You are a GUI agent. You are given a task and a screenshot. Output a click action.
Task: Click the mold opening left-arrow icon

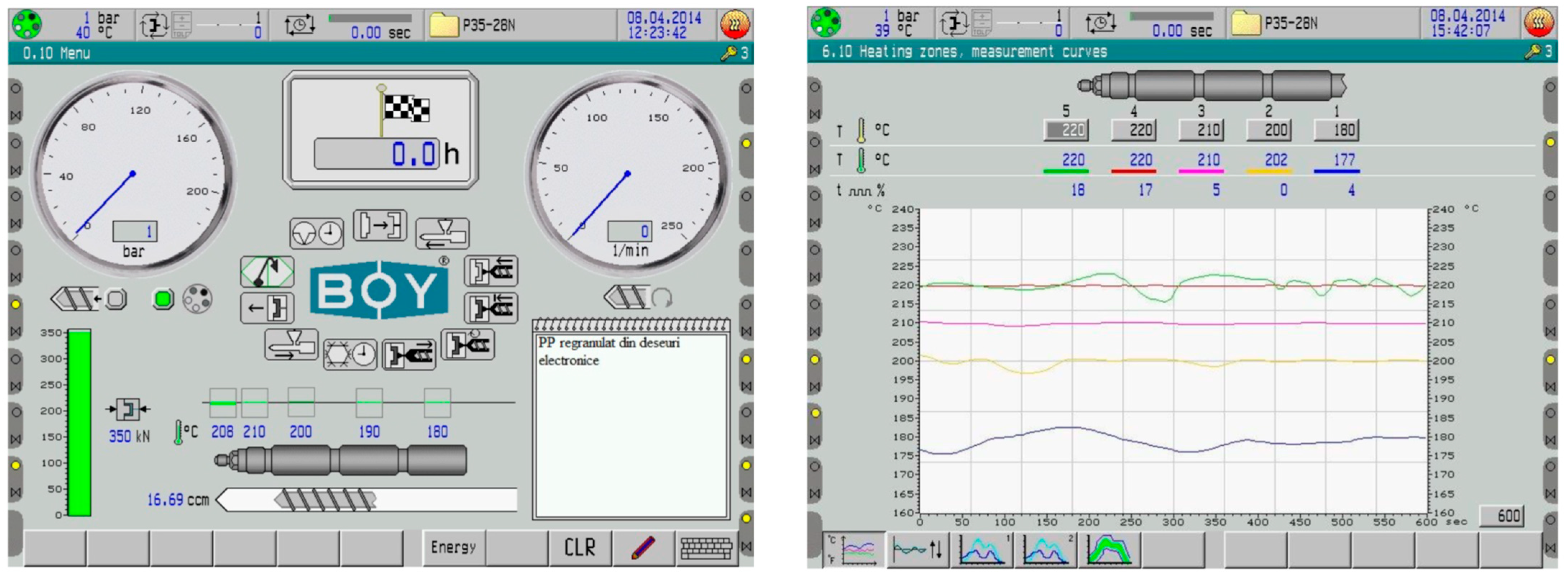click(x=267, y=308)
